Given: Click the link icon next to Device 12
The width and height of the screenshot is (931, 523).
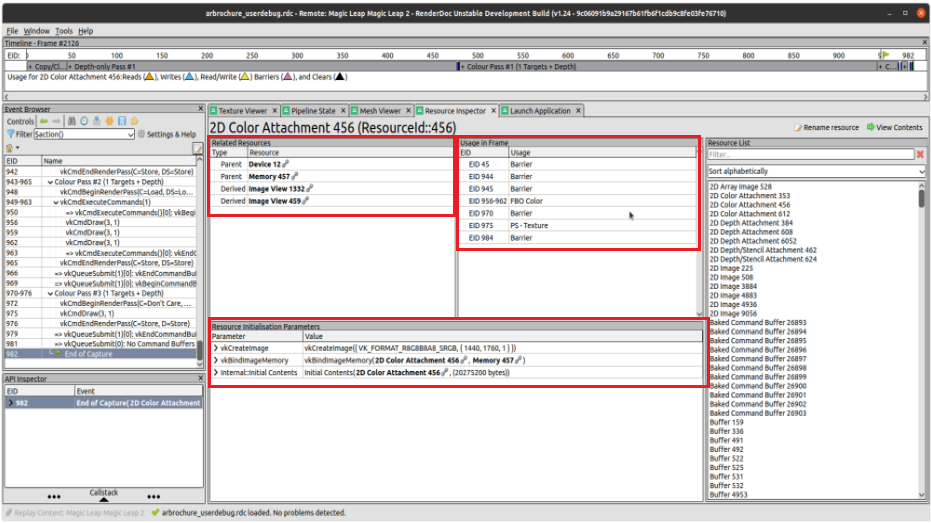Looking at the screenshot, I should pyautogui.click(x=286, y=164).
